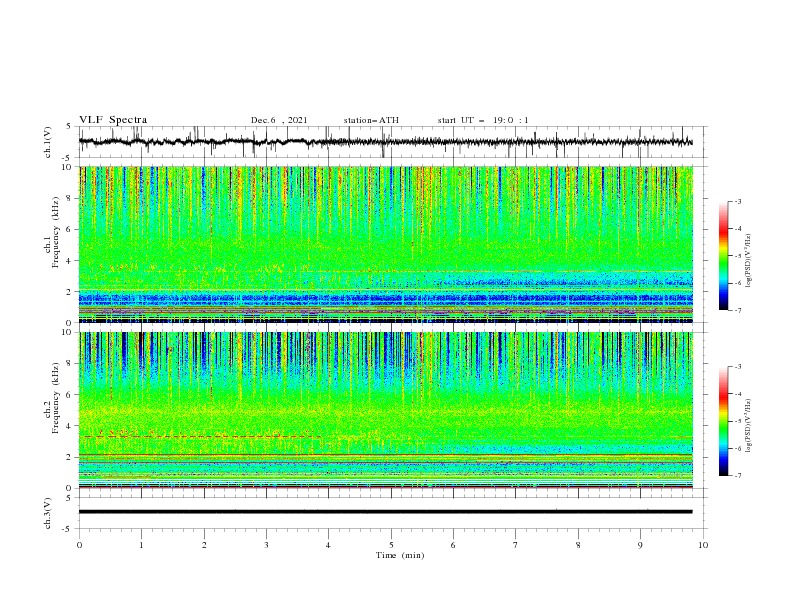Click the '6' kHz tick on ch.2 frequency axis

click(70, 395)
